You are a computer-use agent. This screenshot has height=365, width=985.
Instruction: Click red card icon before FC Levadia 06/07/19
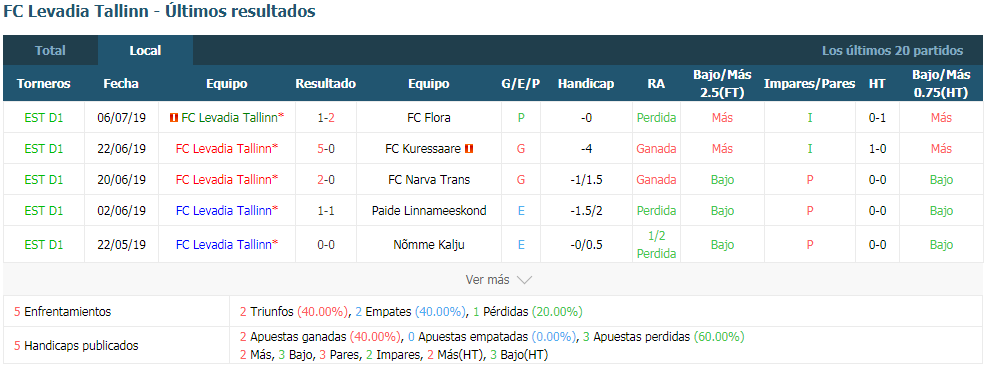pyautogui.click(x=174, y=117)
